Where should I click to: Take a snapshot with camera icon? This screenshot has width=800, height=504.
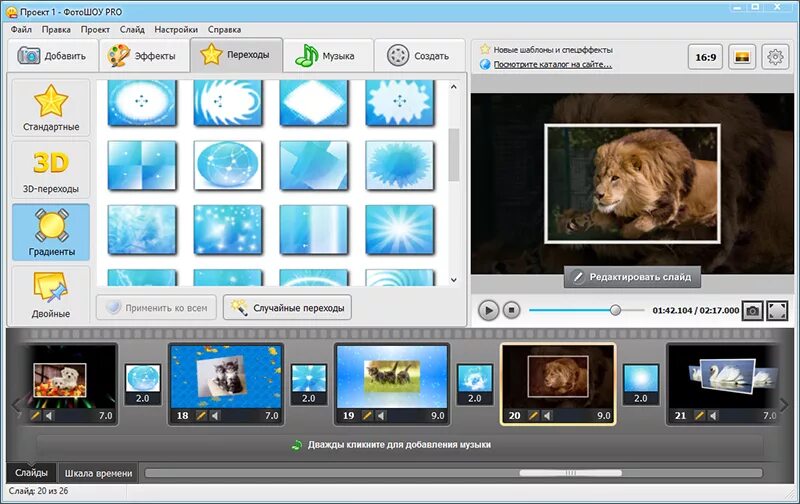pos(753,311)
